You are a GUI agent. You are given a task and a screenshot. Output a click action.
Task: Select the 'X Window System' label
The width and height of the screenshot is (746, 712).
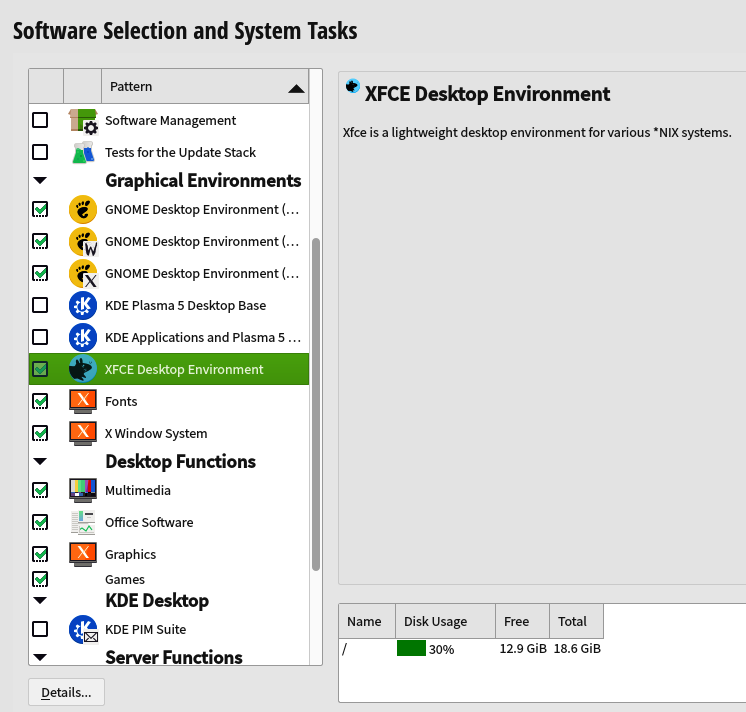point(156,433)
